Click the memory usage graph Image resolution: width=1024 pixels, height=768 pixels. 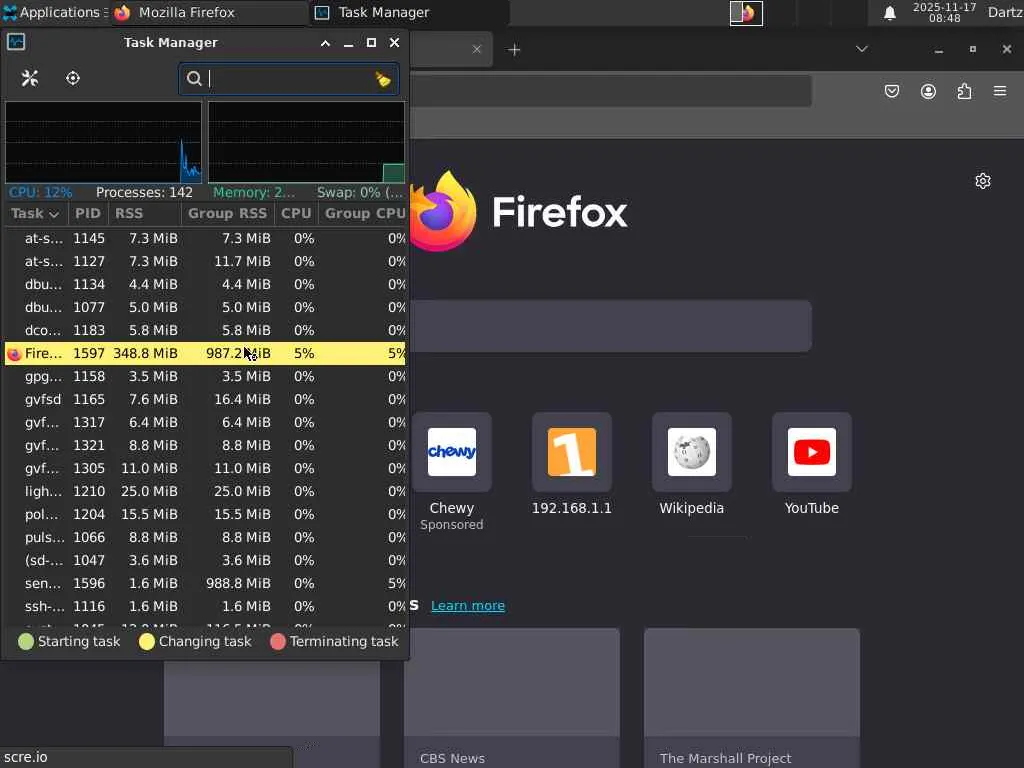306,142
